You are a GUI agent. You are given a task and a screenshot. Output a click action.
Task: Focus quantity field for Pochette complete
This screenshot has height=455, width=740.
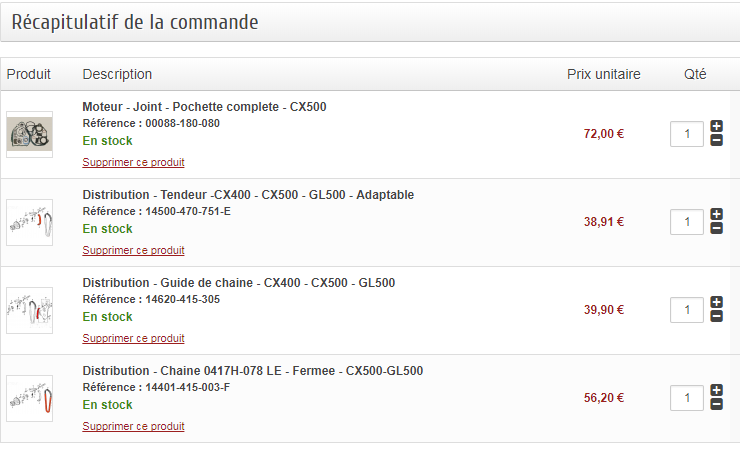pos(687,134)
